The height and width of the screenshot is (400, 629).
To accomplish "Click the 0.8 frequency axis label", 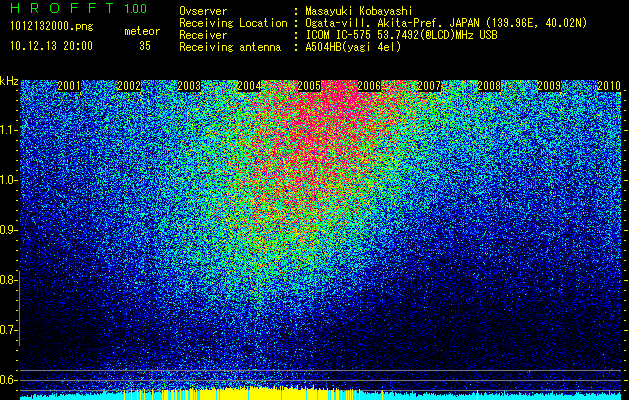I will (7, 280).
